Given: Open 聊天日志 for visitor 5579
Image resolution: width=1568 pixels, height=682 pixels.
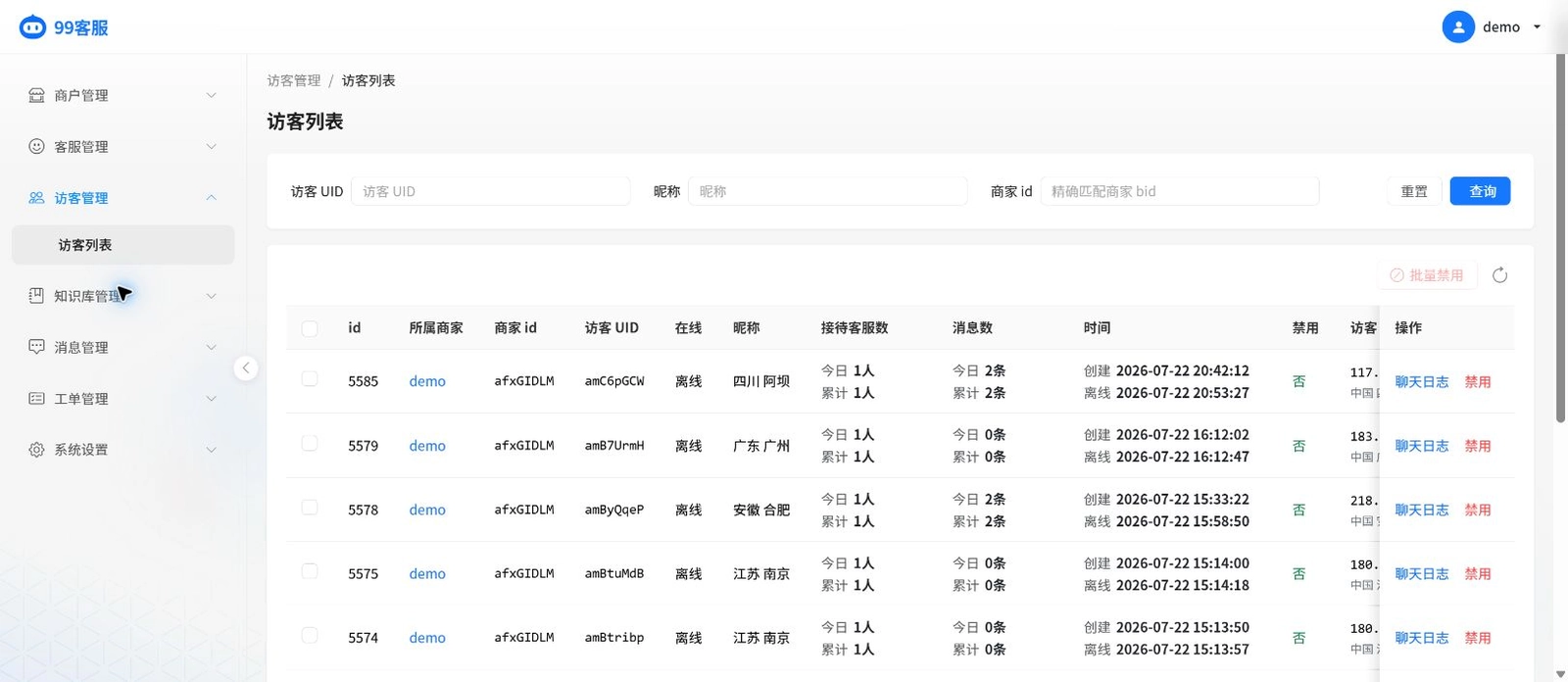Looking at the screenshot, I should point(1421,446).
